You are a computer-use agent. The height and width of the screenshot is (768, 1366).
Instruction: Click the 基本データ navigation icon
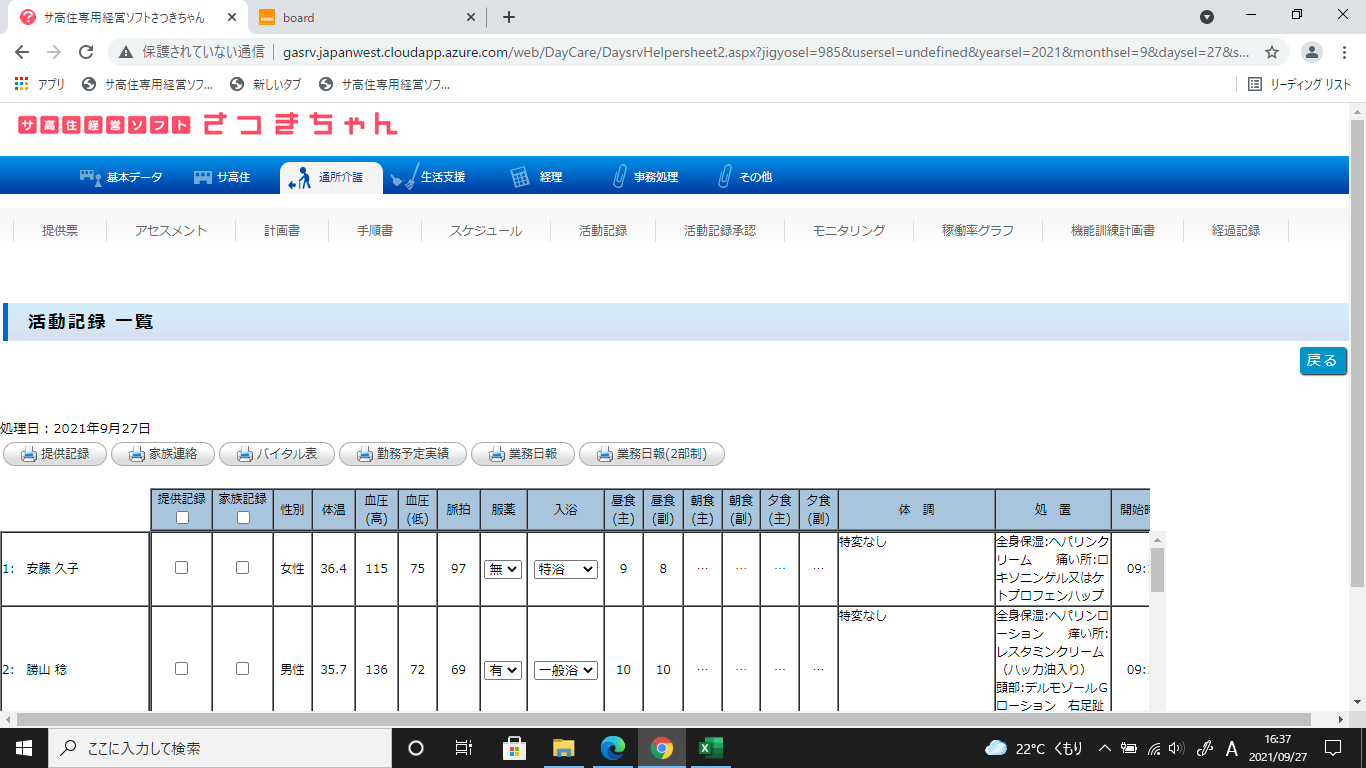[x=90, y=177]
